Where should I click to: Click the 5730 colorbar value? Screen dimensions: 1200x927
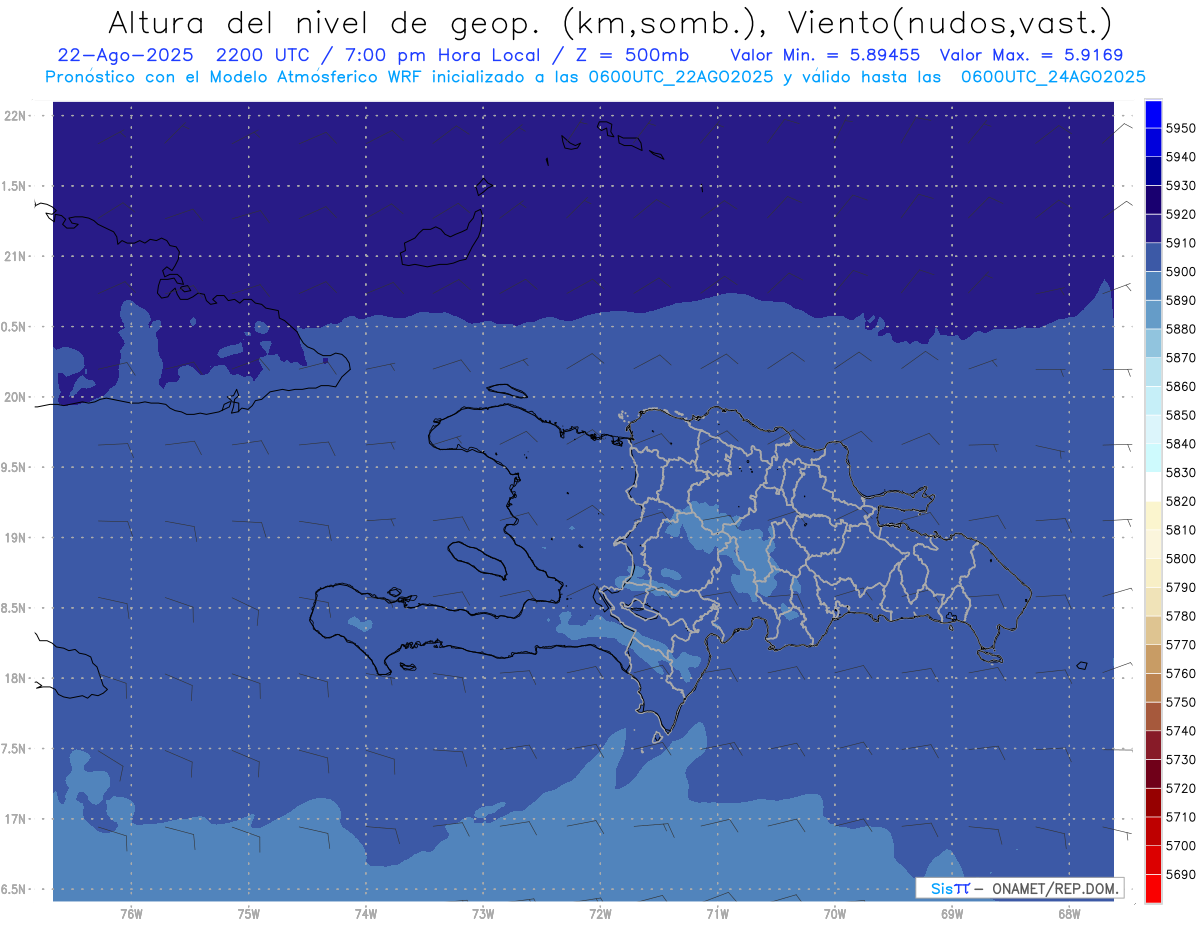(x=1182, y=760)
